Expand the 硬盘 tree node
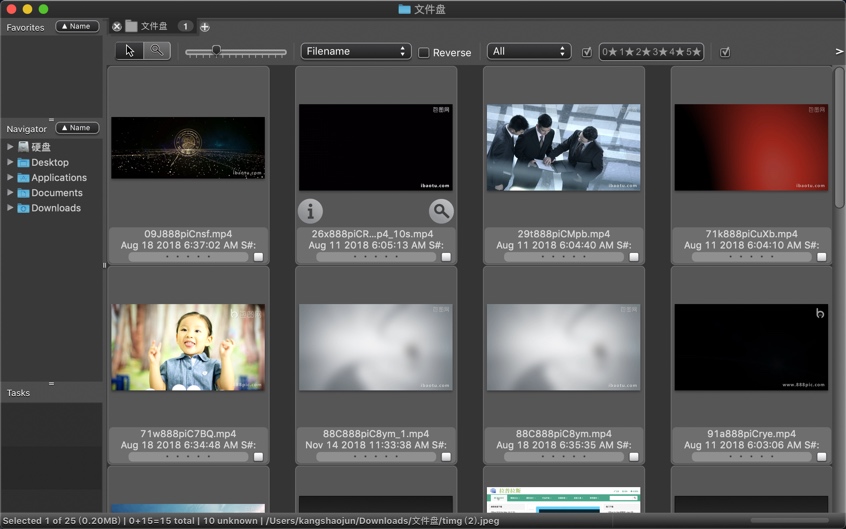Screen dimensions: 846x529 [10, 146]
